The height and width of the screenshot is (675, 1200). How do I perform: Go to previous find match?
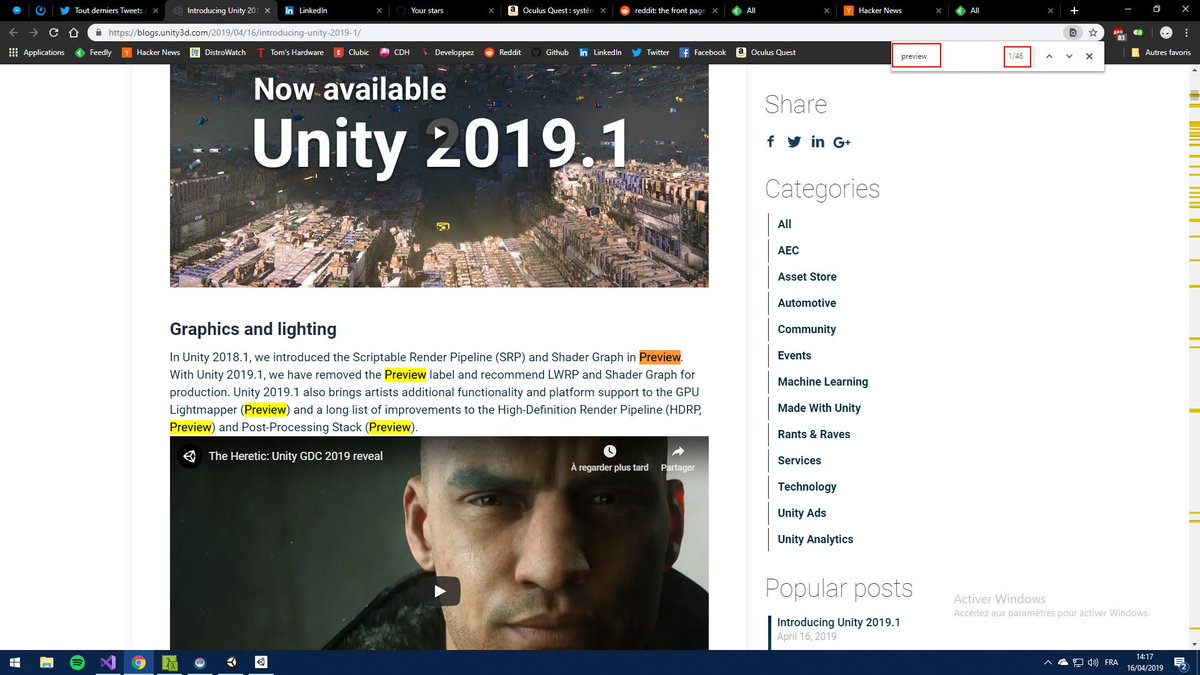coord(1049,57)
